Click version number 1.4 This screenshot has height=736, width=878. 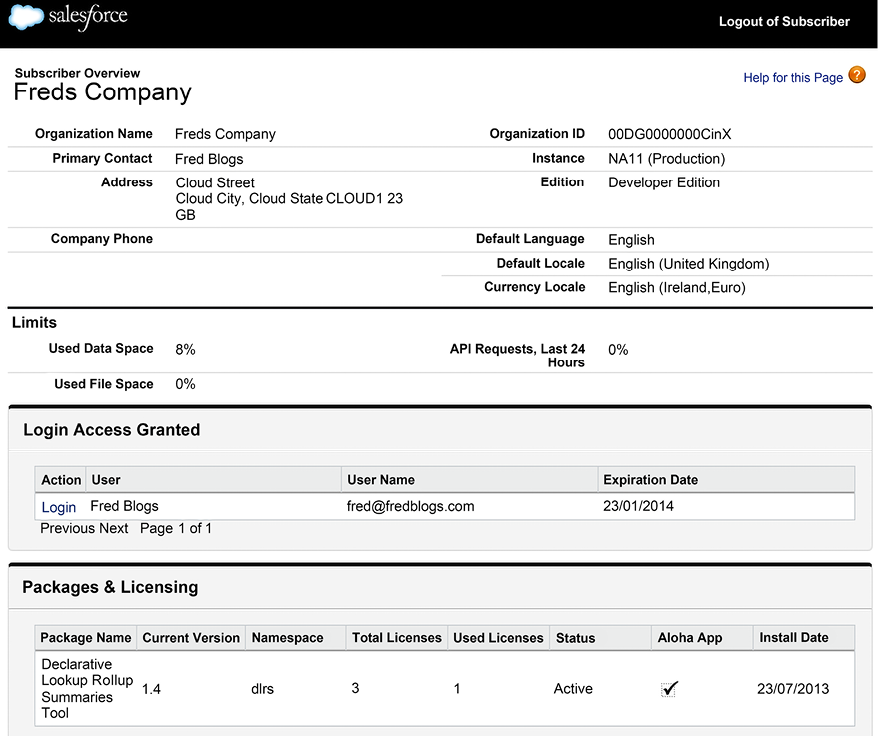151,689
